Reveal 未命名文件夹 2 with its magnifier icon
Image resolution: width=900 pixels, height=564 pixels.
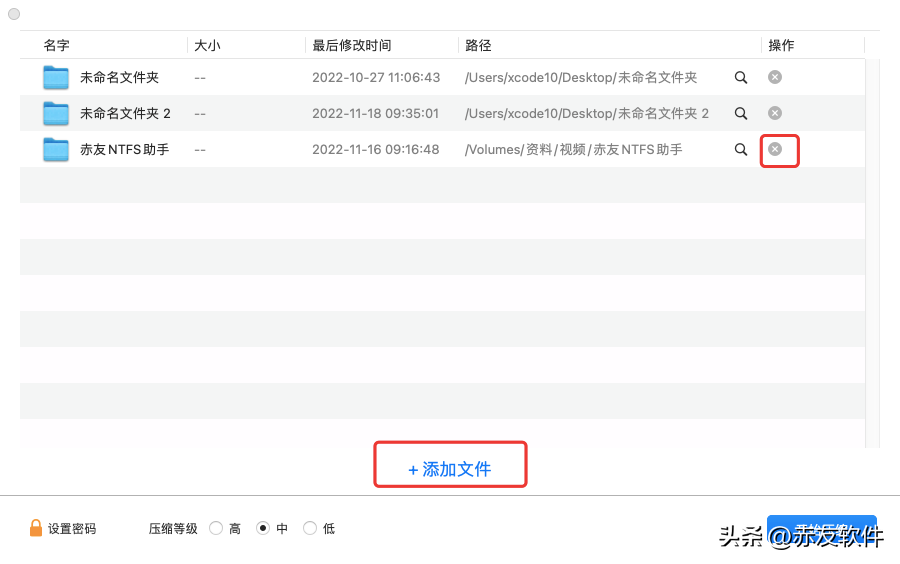[741, 114]
